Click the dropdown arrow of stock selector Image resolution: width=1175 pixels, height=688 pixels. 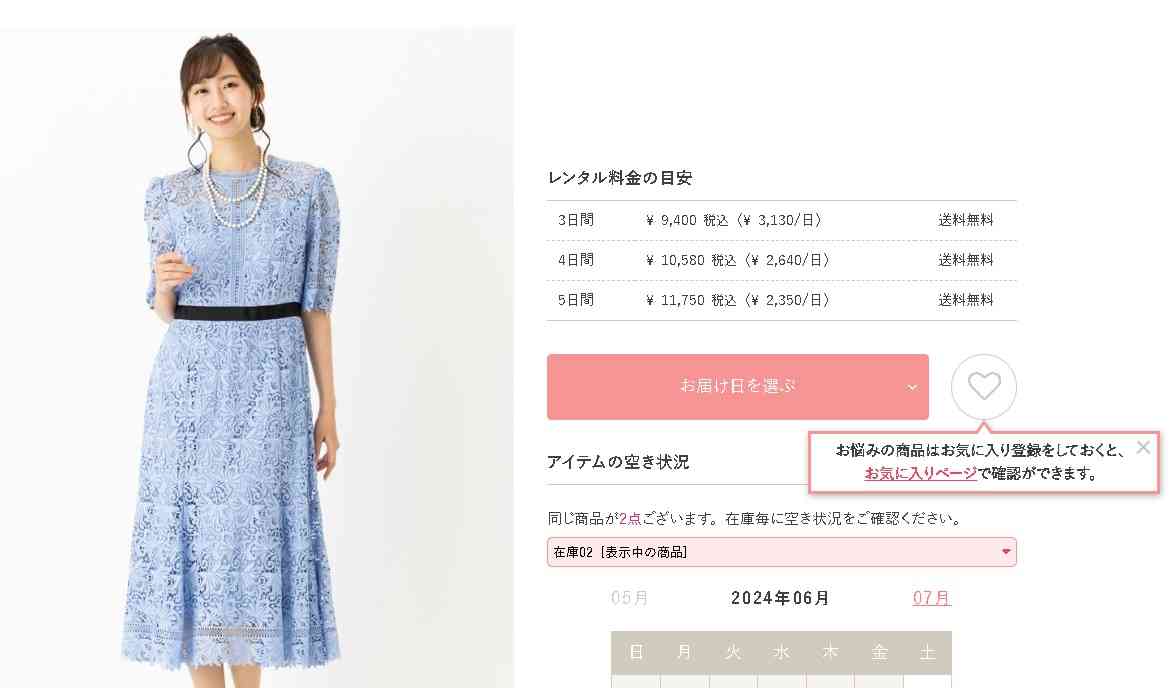[1006, 552]
